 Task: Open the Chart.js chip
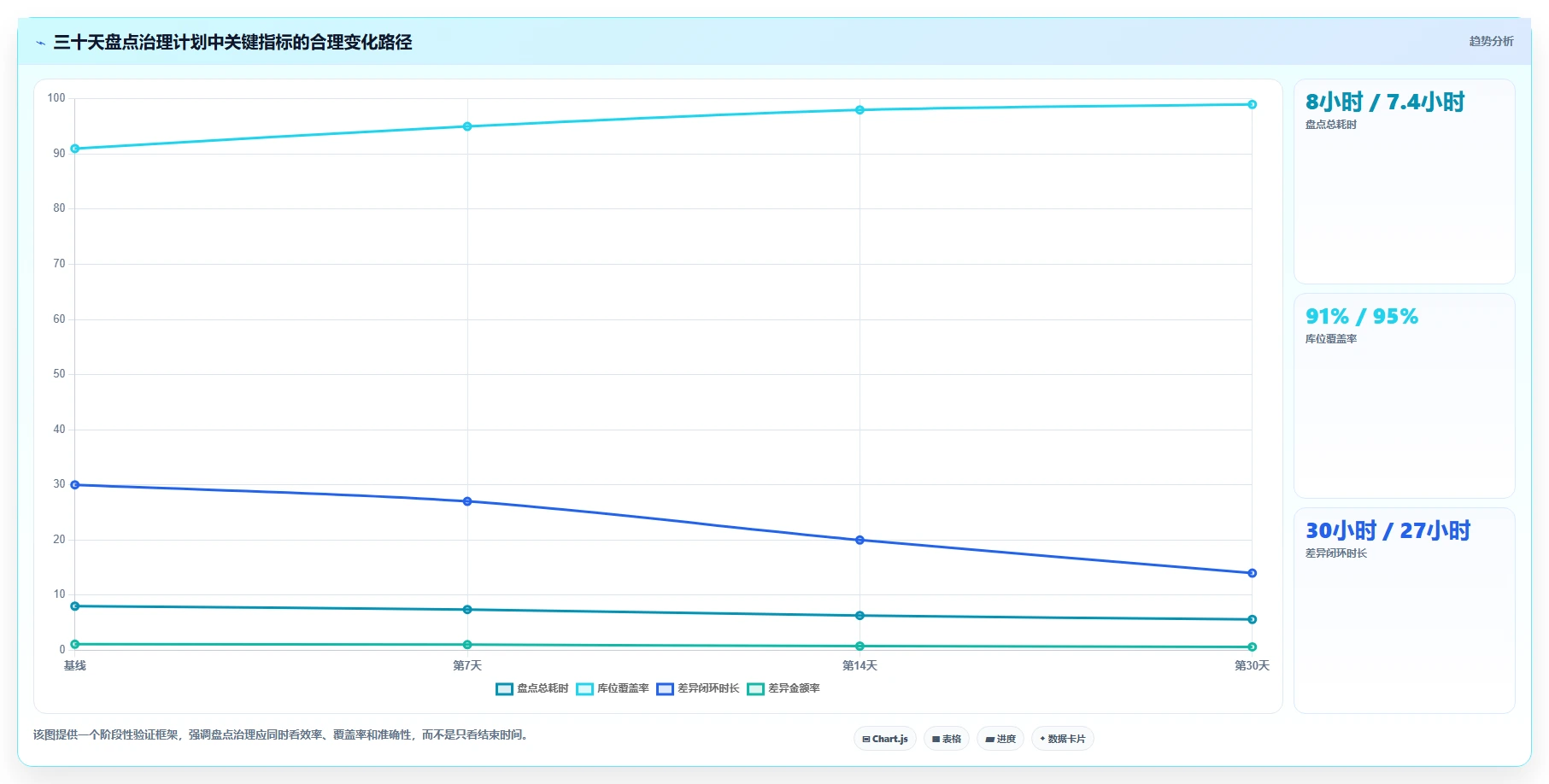885,739
